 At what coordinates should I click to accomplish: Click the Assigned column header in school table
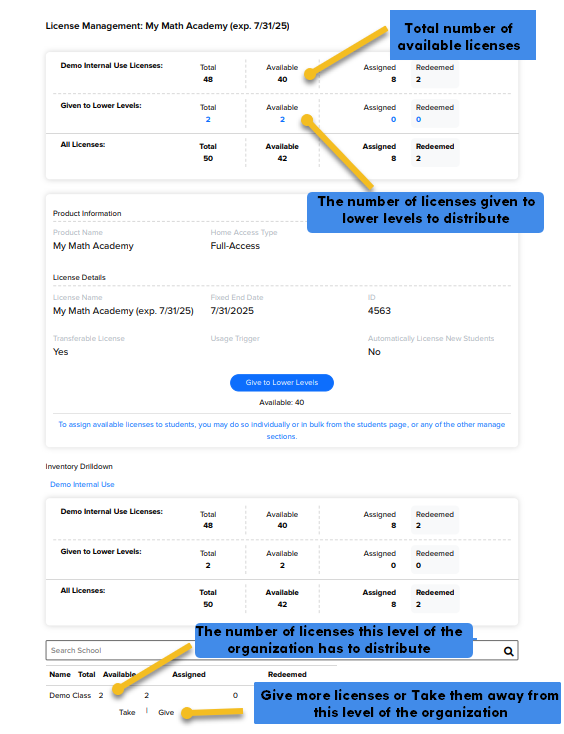189,674
